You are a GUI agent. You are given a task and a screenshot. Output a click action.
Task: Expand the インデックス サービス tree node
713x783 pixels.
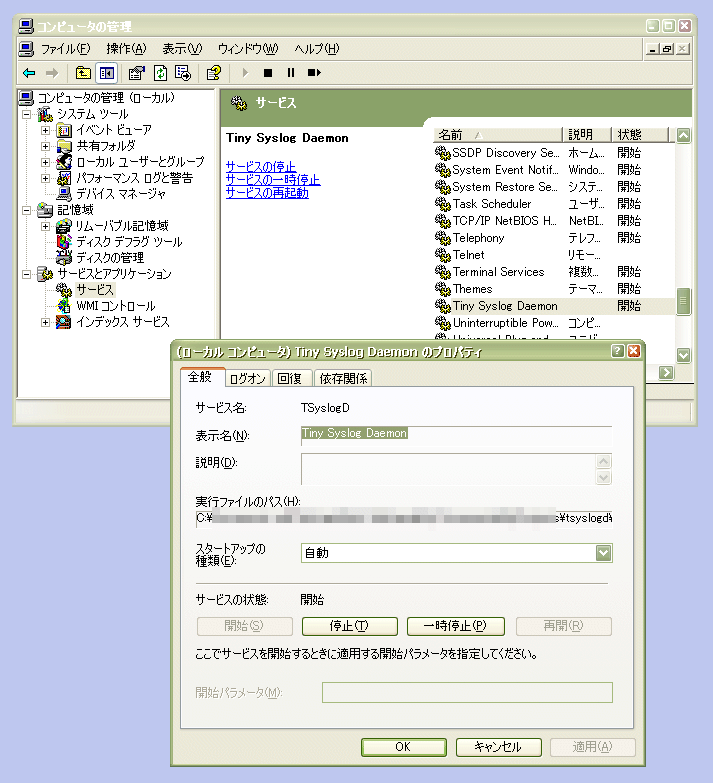45,322
